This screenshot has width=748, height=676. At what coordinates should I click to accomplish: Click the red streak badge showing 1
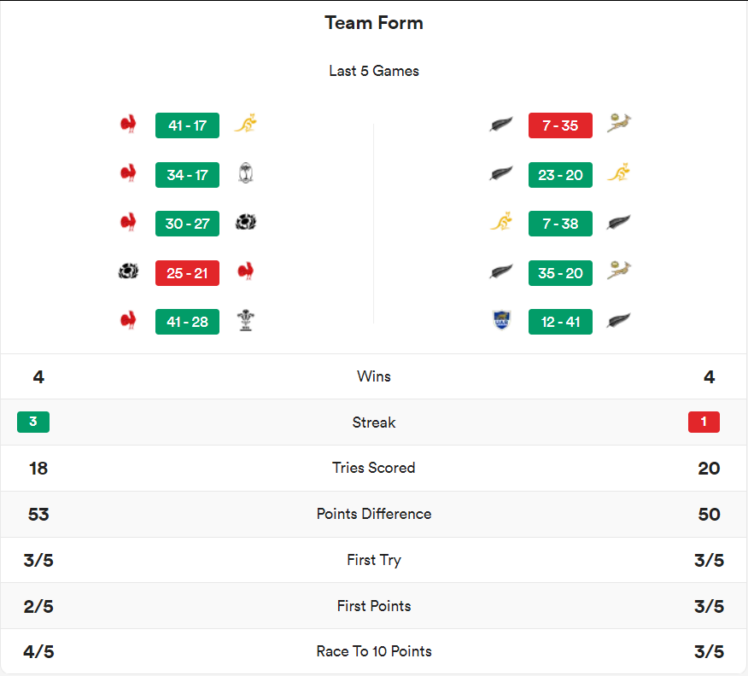704,422
